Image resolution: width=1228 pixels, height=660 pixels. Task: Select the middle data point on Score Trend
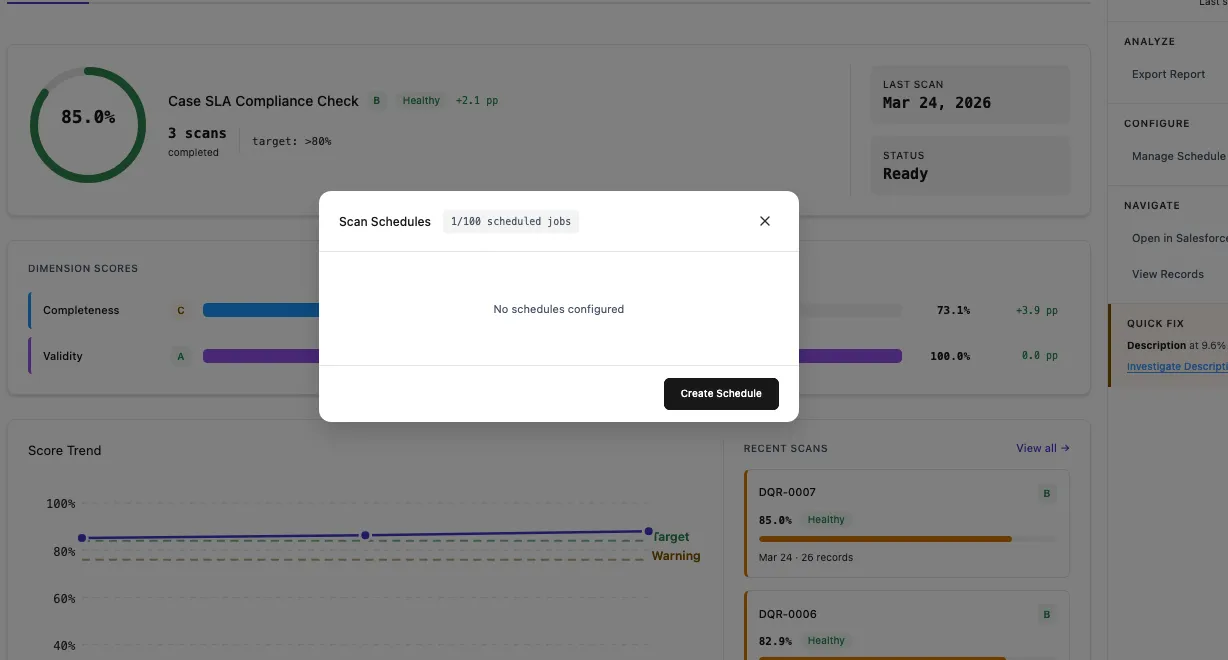point(366,535)
